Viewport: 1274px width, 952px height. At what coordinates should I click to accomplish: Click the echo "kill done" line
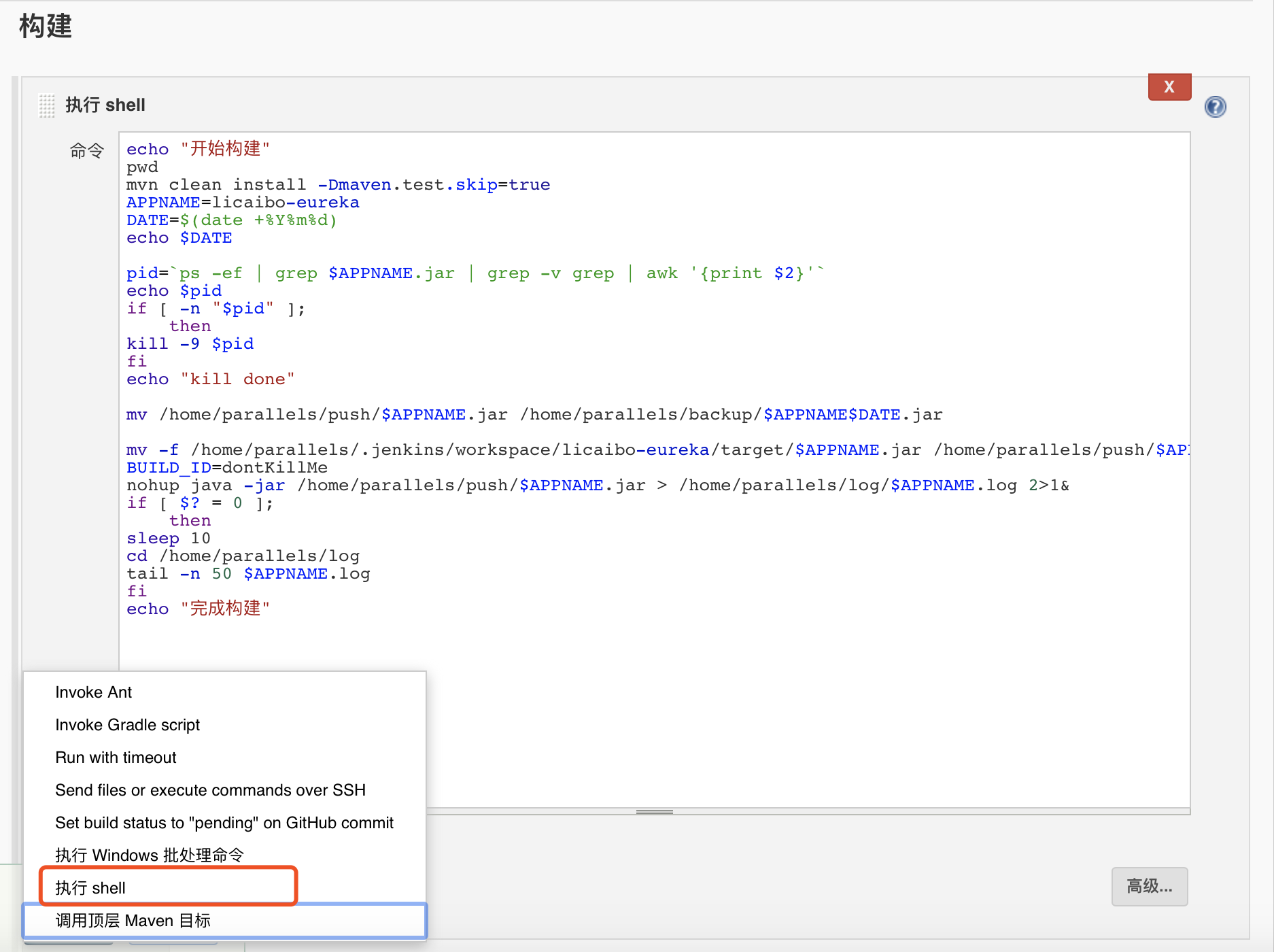point(210,379)
